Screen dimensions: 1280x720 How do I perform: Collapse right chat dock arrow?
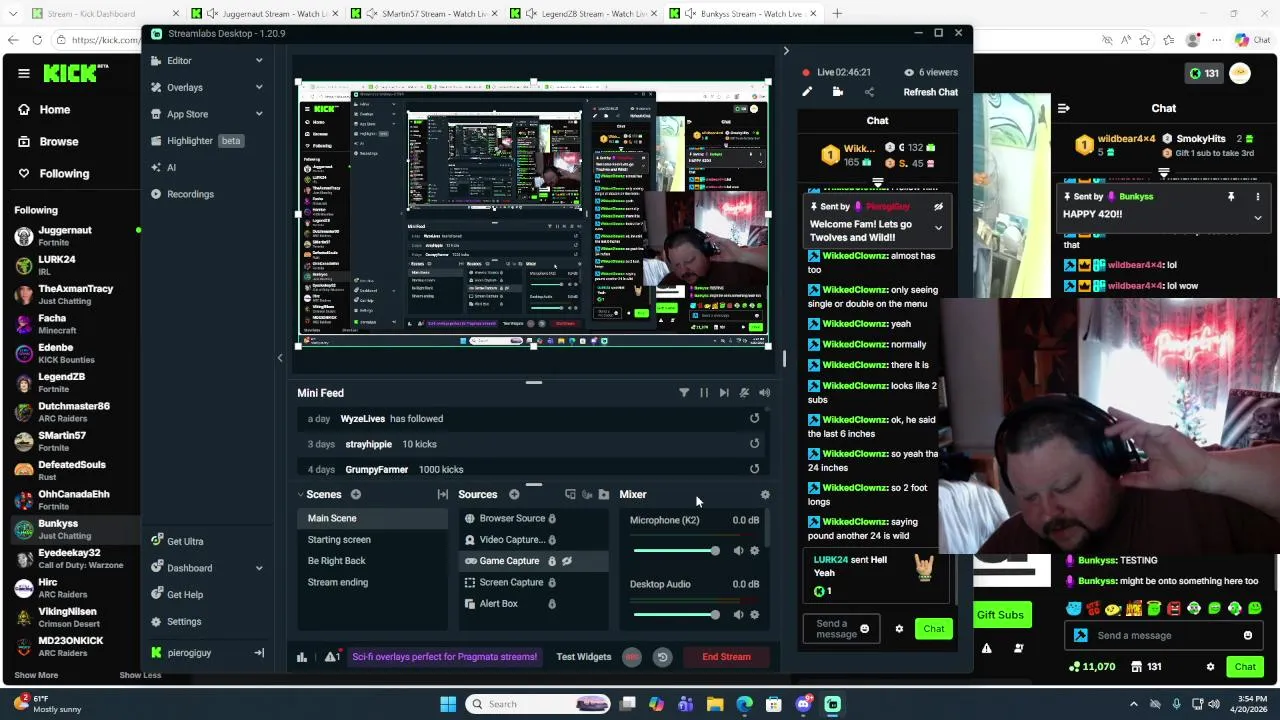(x=786, y=51)
